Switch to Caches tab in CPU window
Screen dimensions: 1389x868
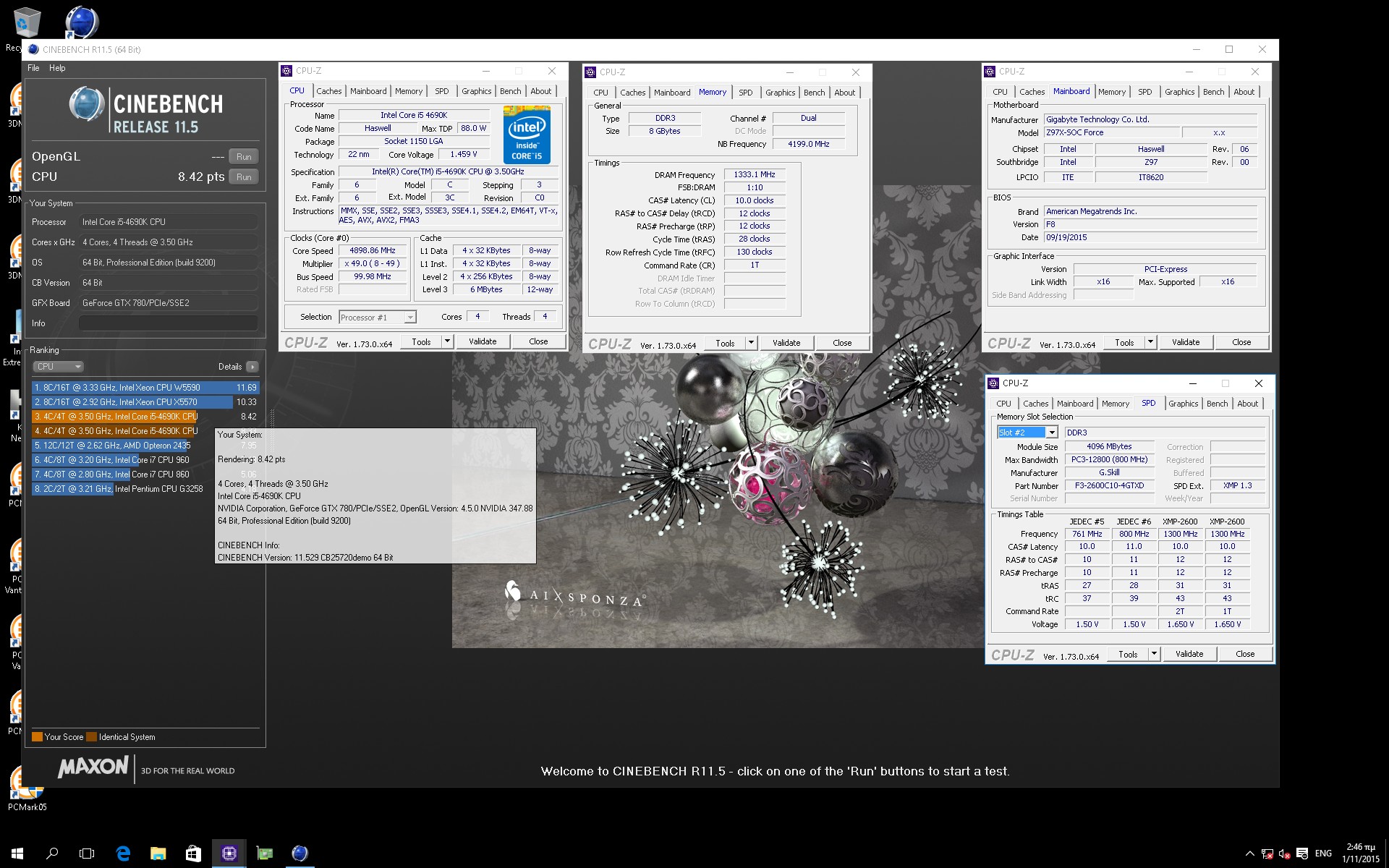point(328,91)
